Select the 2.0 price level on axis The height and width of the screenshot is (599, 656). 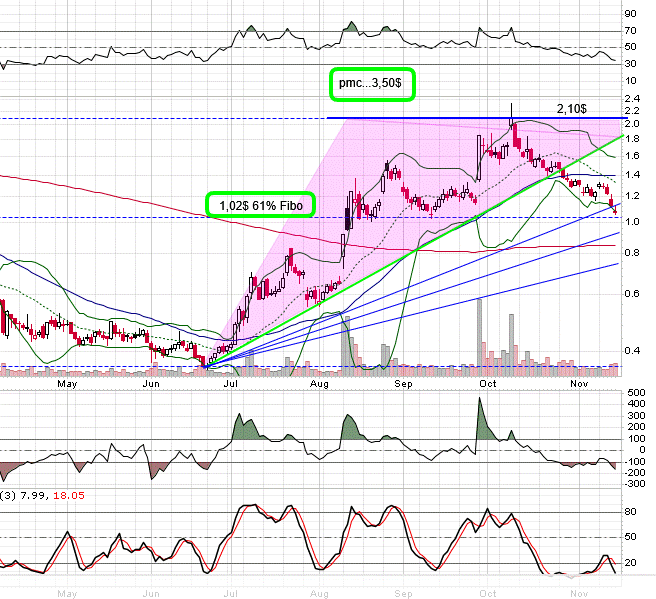pyautogui.click(x=631, y=123)
